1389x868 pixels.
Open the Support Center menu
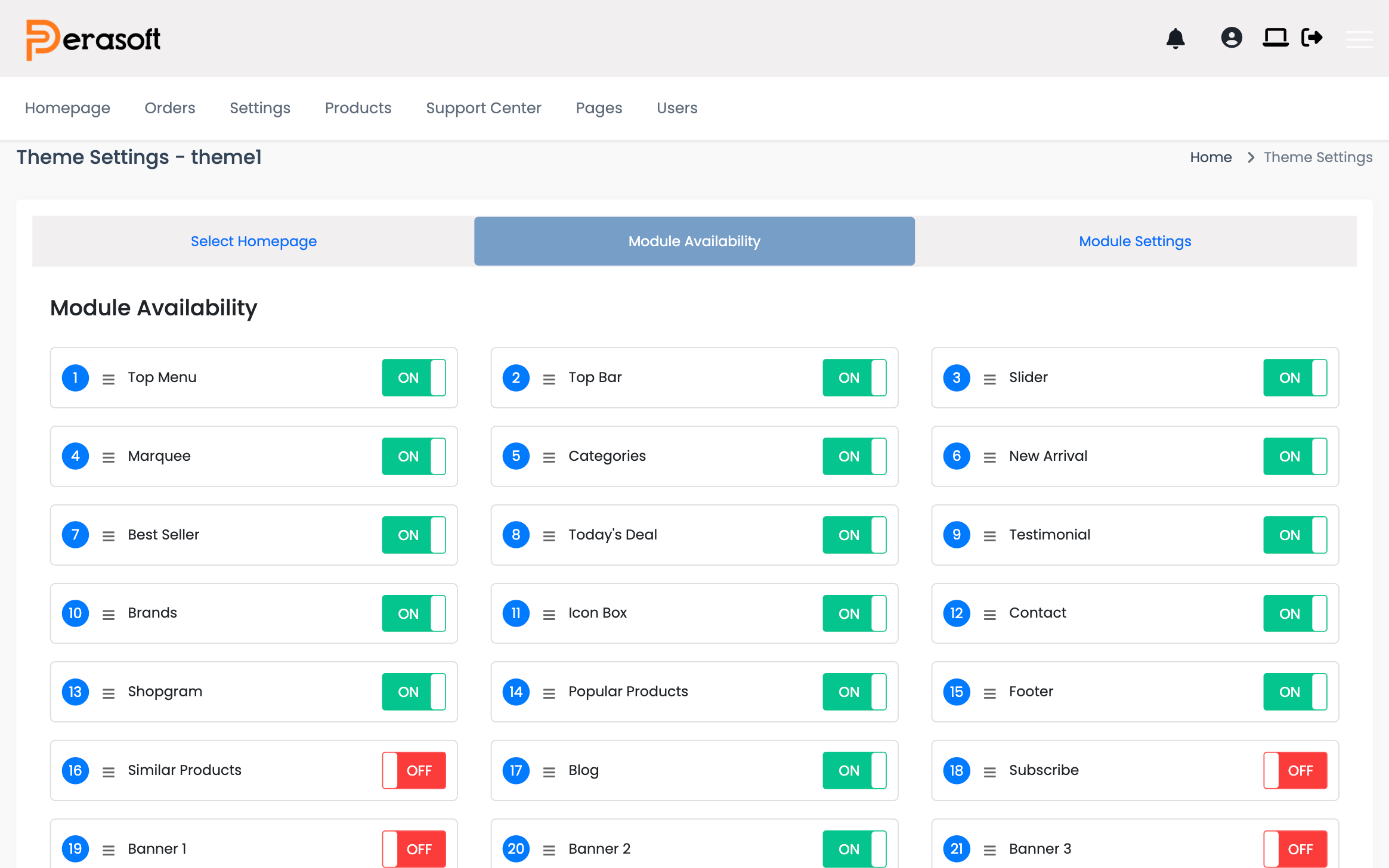click(x=484, y=108)
